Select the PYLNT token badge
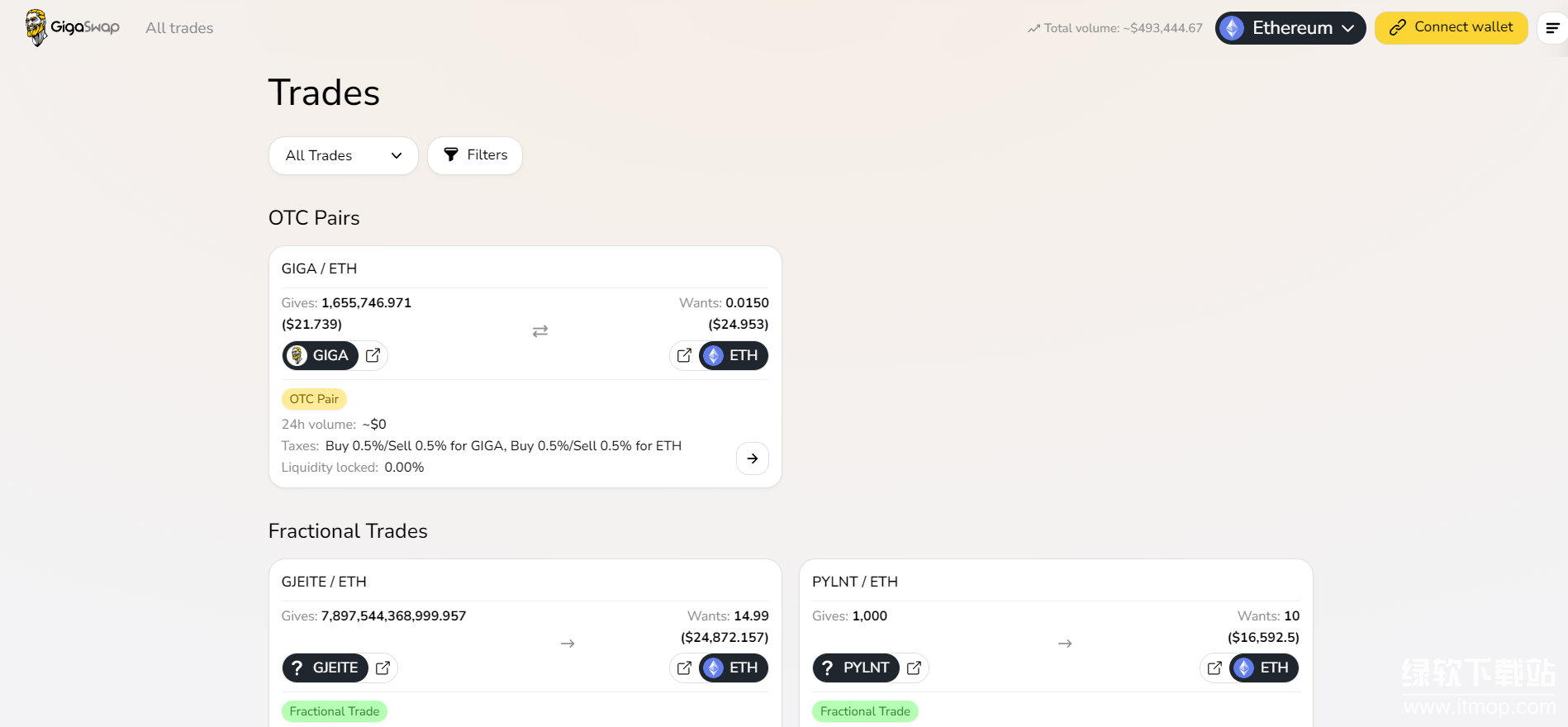This screenshot has width=1568, height=727. (x=856, y=668)
